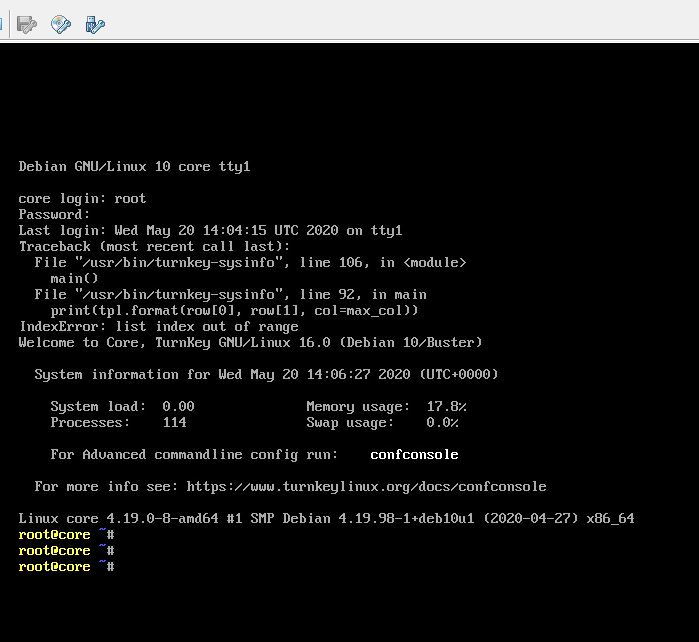The image size is (699, 642).
Task: Click the floppy drive connection icon
Action: coord(27,24)
